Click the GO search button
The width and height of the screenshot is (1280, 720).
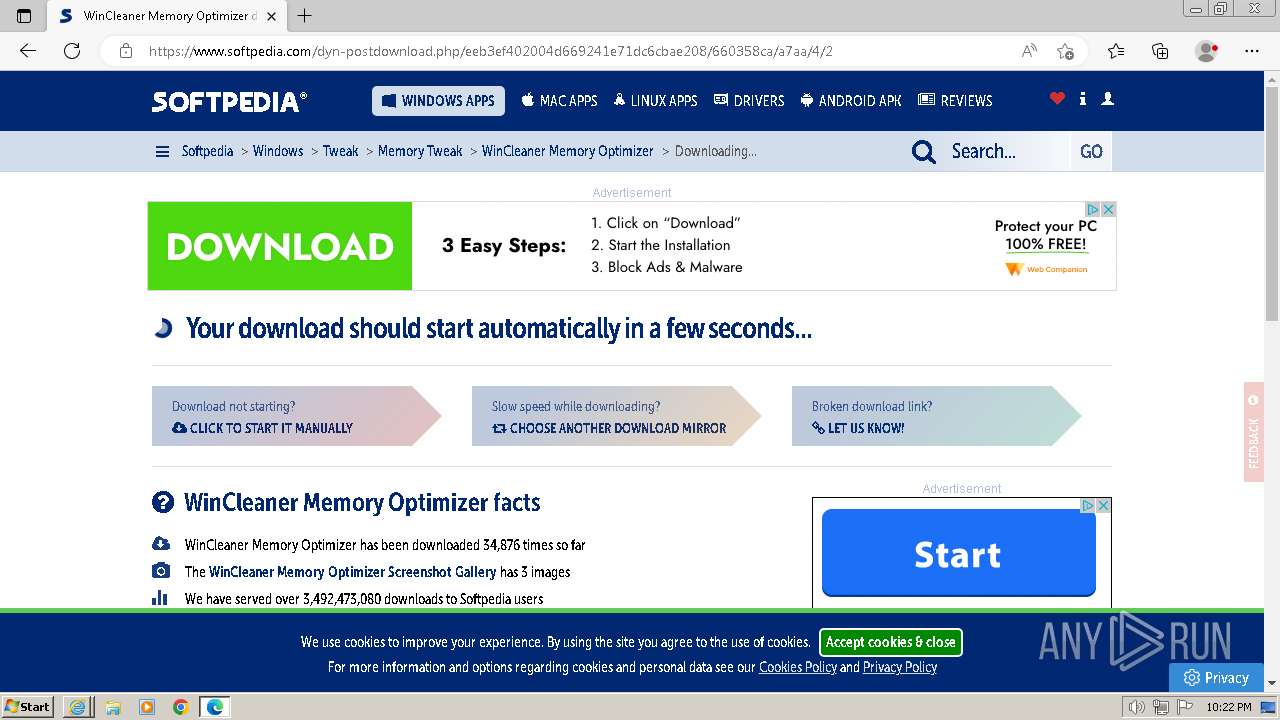(x=1091, y=152)
